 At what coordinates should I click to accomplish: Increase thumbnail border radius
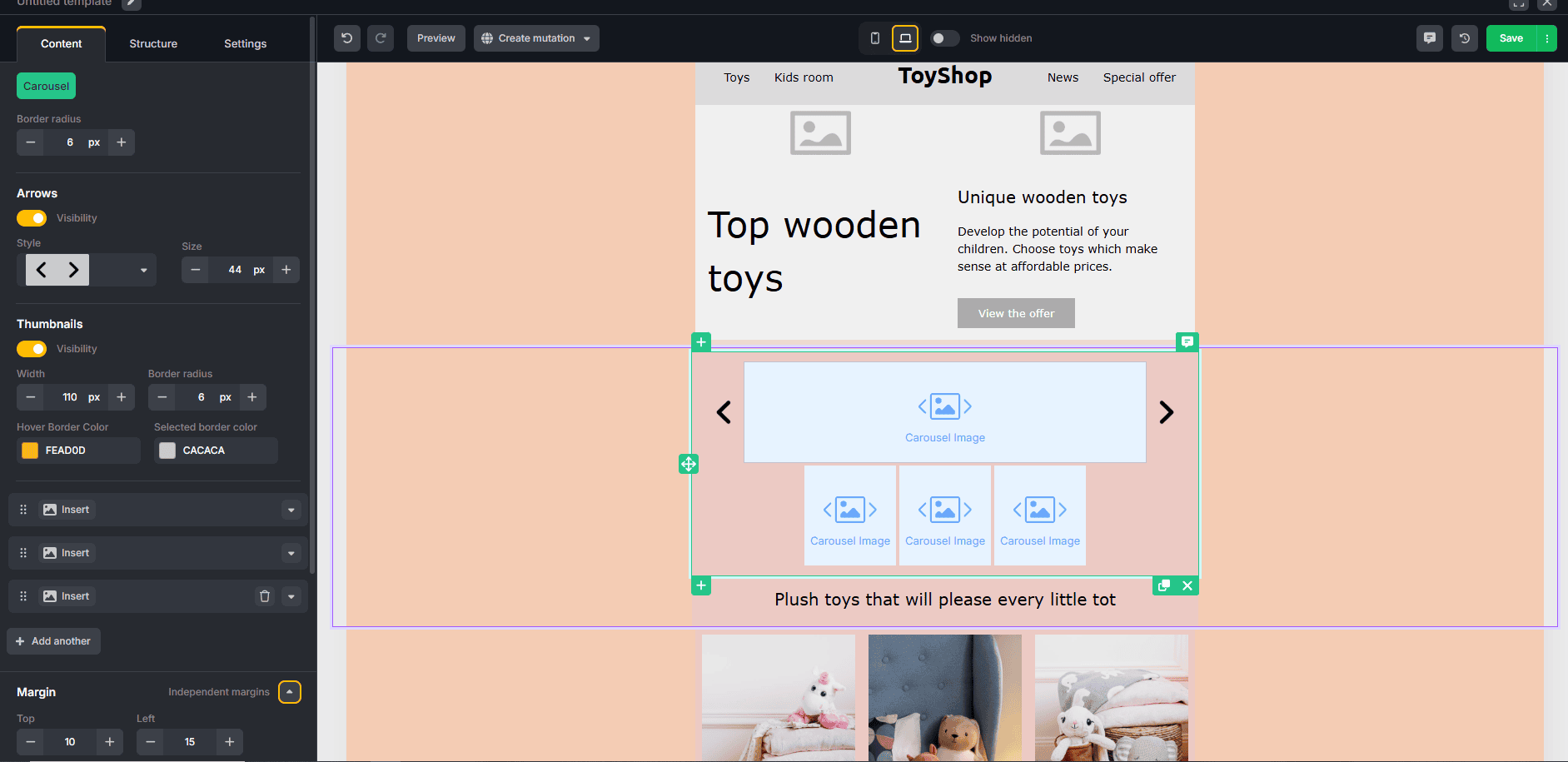pyautogui.click(x=252, y=397)
